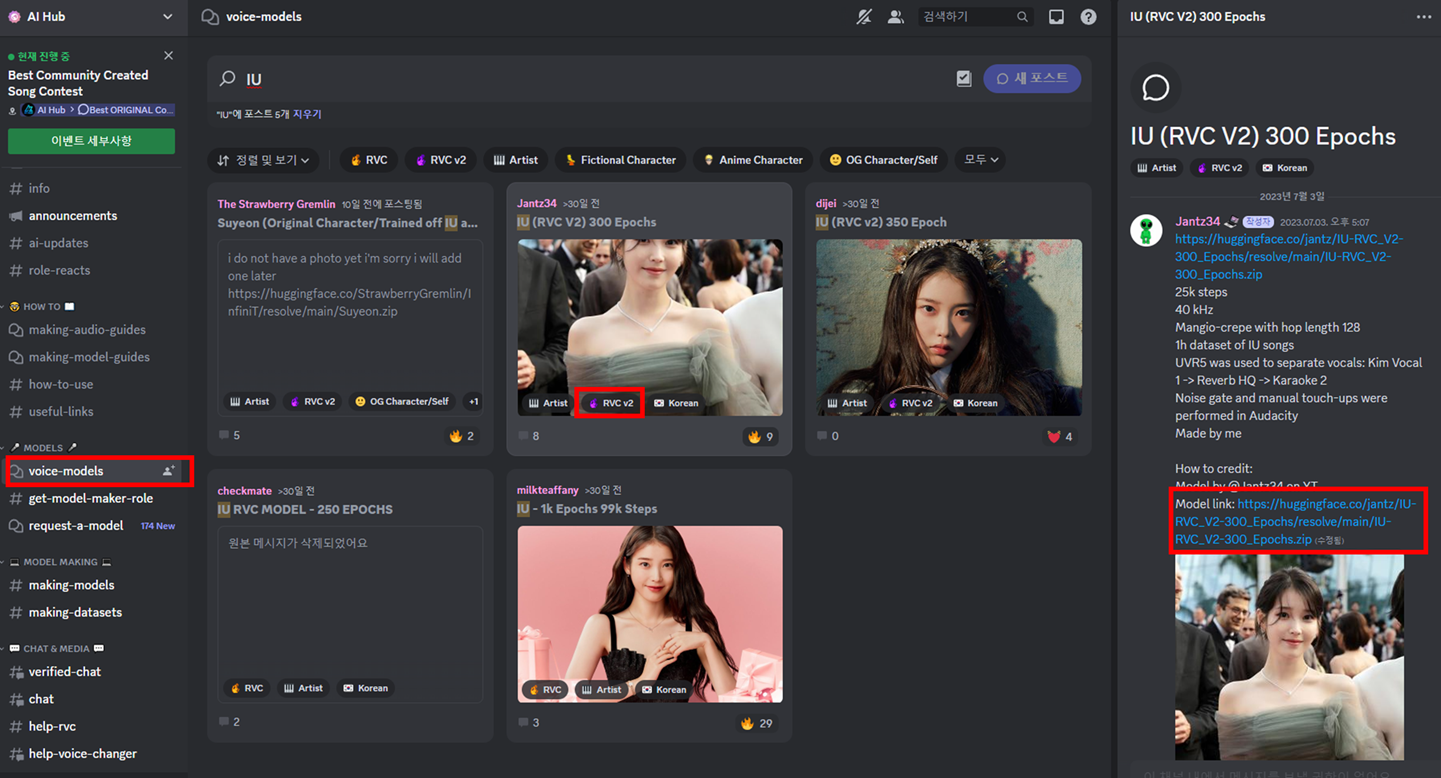Click the thumbnail of the 350 Epoch post
1441x778 pixels.
point(949,327)
